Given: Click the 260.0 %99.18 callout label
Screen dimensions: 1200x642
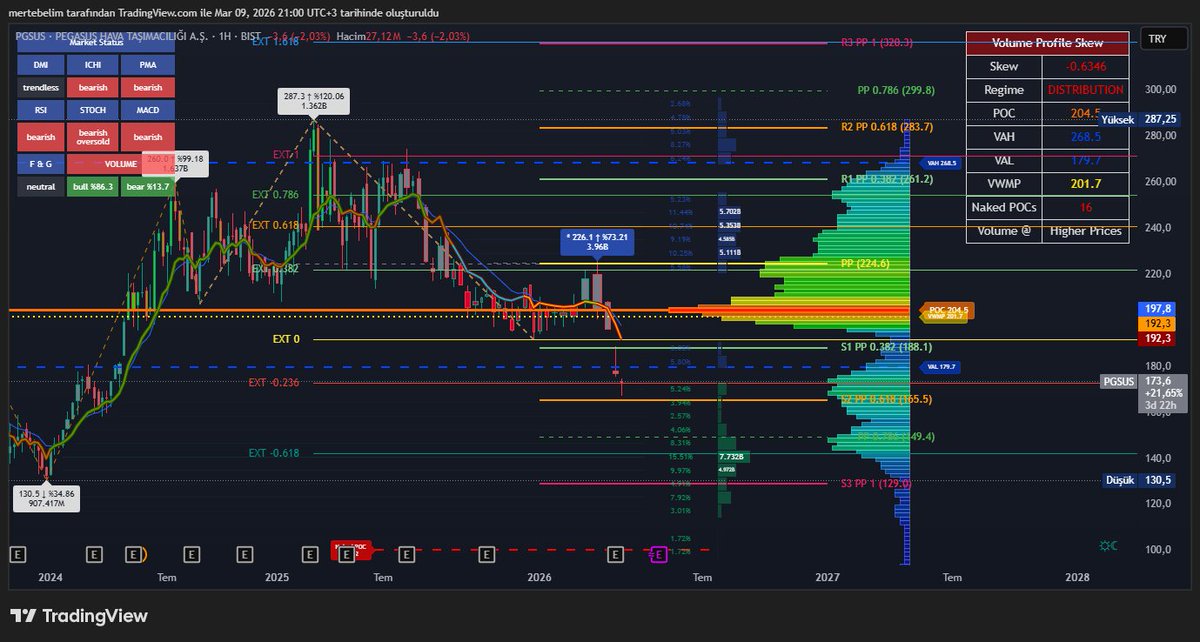Looking at the screenshot, I should (175, 164).
